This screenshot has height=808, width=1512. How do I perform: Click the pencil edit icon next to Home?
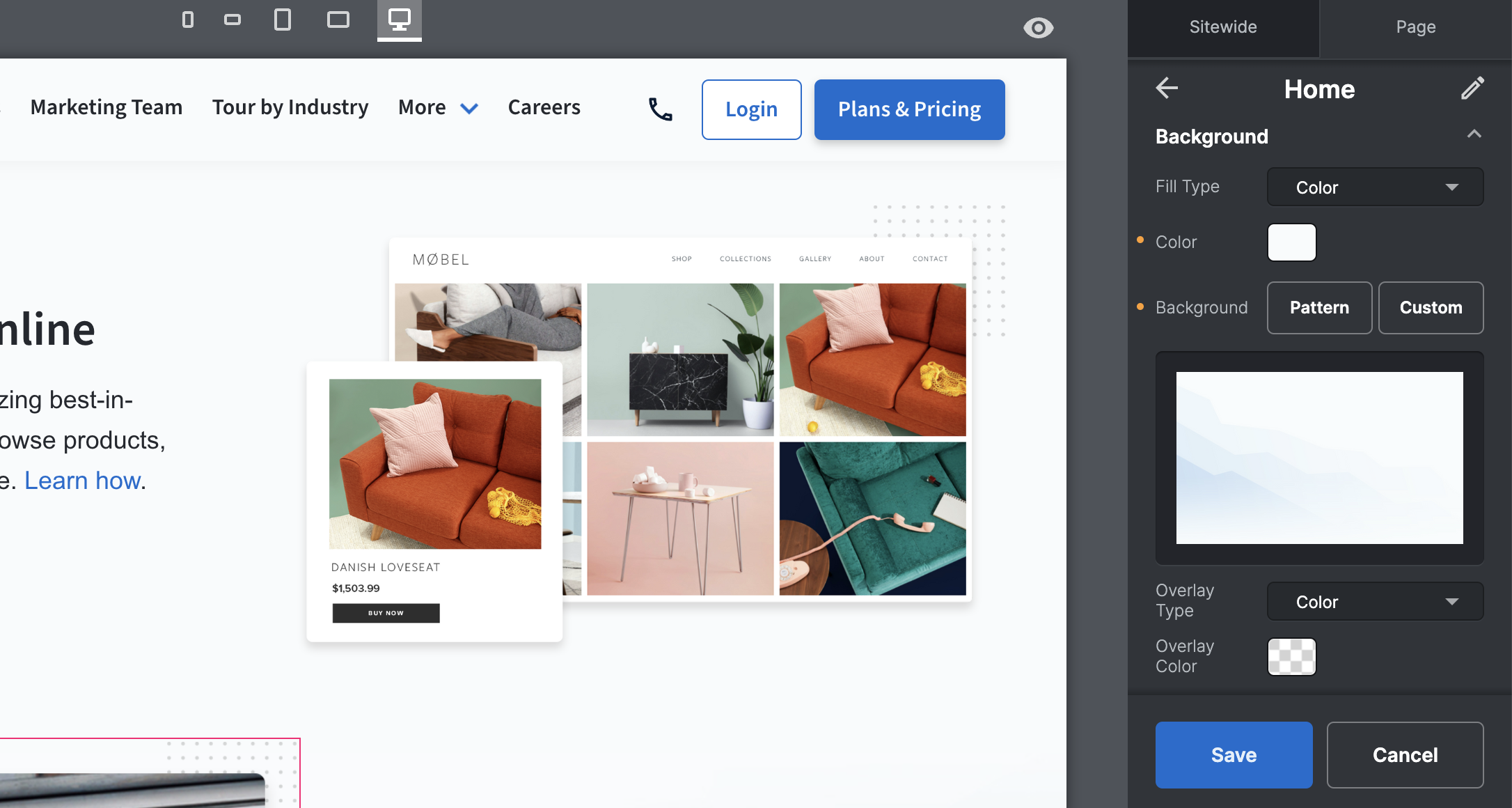(1472, 88)
